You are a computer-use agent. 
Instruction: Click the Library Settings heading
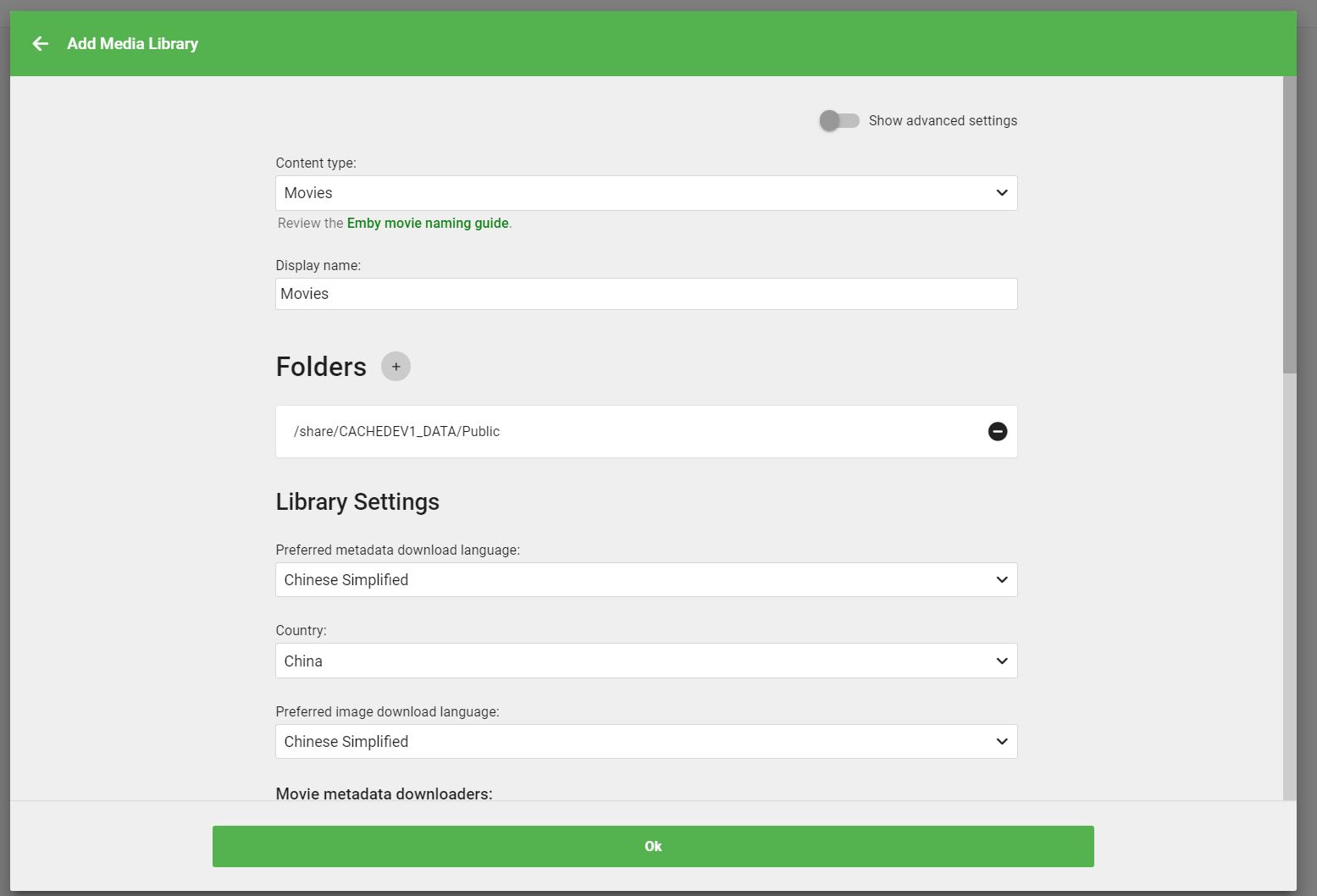coord(357,501)
